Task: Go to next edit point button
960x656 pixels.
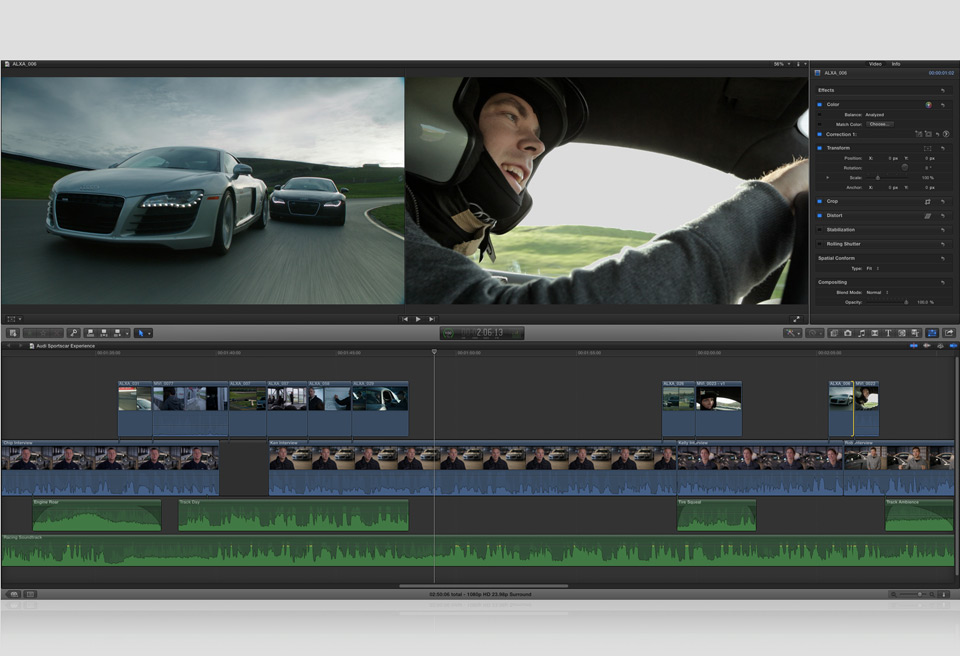Action: click(x=432, y=319)
